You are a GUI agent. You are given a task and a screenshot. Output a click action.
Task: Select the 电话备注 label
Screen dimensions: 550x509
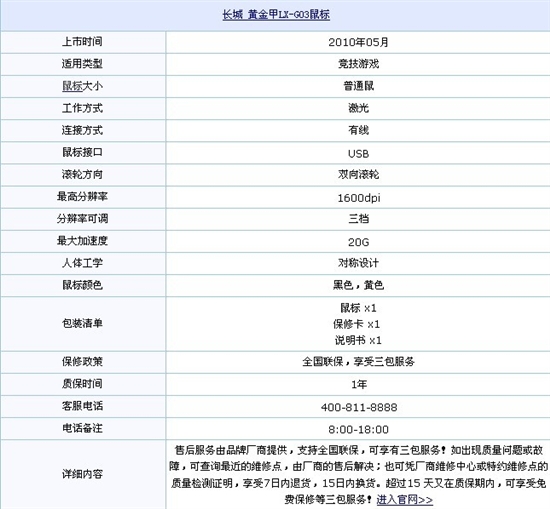click(x=82, y=428)
